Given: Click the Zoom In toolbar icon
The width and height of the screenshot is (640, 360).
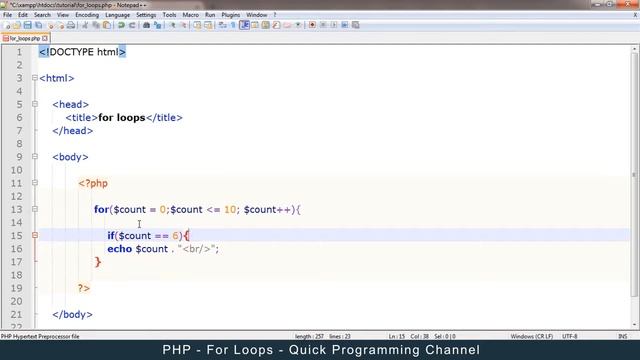Looking at the screenshot, I should pyautogui.click(x=173, y=25).
